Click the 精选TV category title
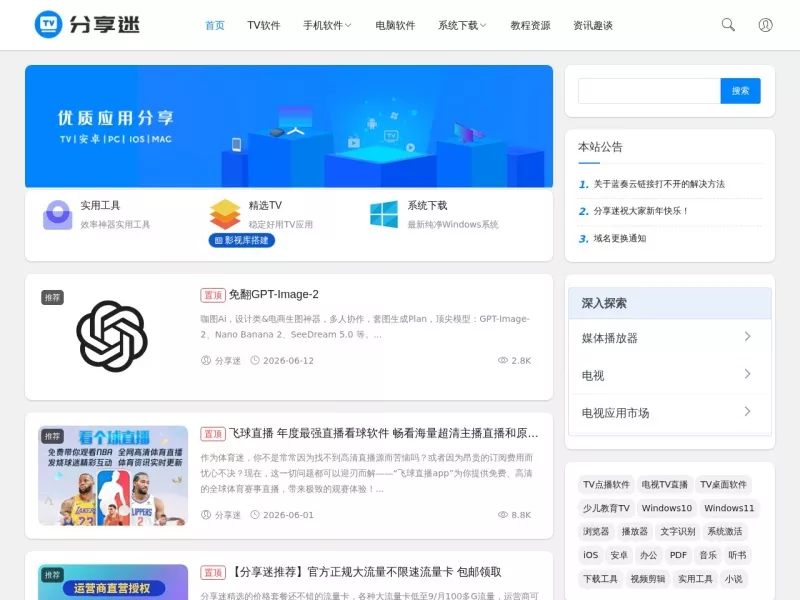 coord(265,205)
